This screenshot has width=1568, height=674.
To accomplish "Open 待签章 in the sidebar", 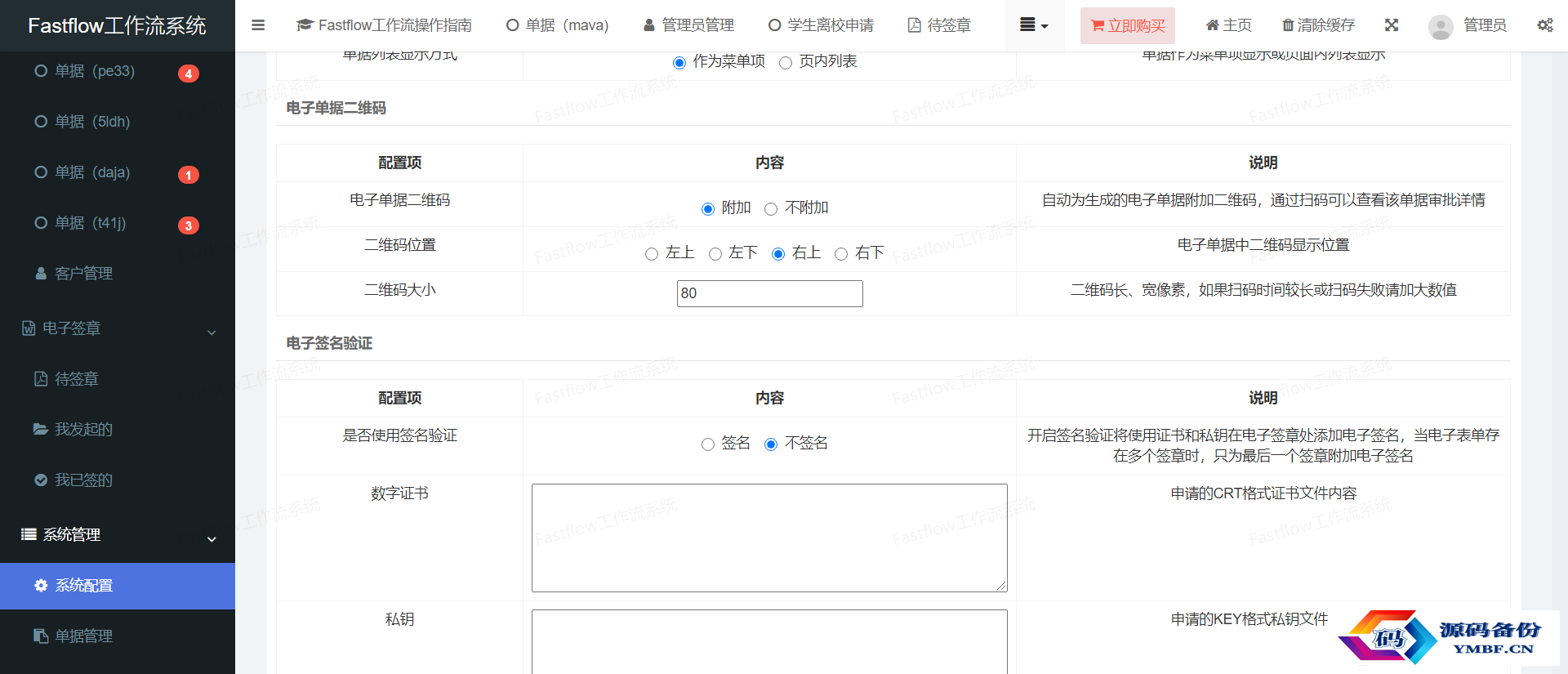I will click(x=118, y=379).
